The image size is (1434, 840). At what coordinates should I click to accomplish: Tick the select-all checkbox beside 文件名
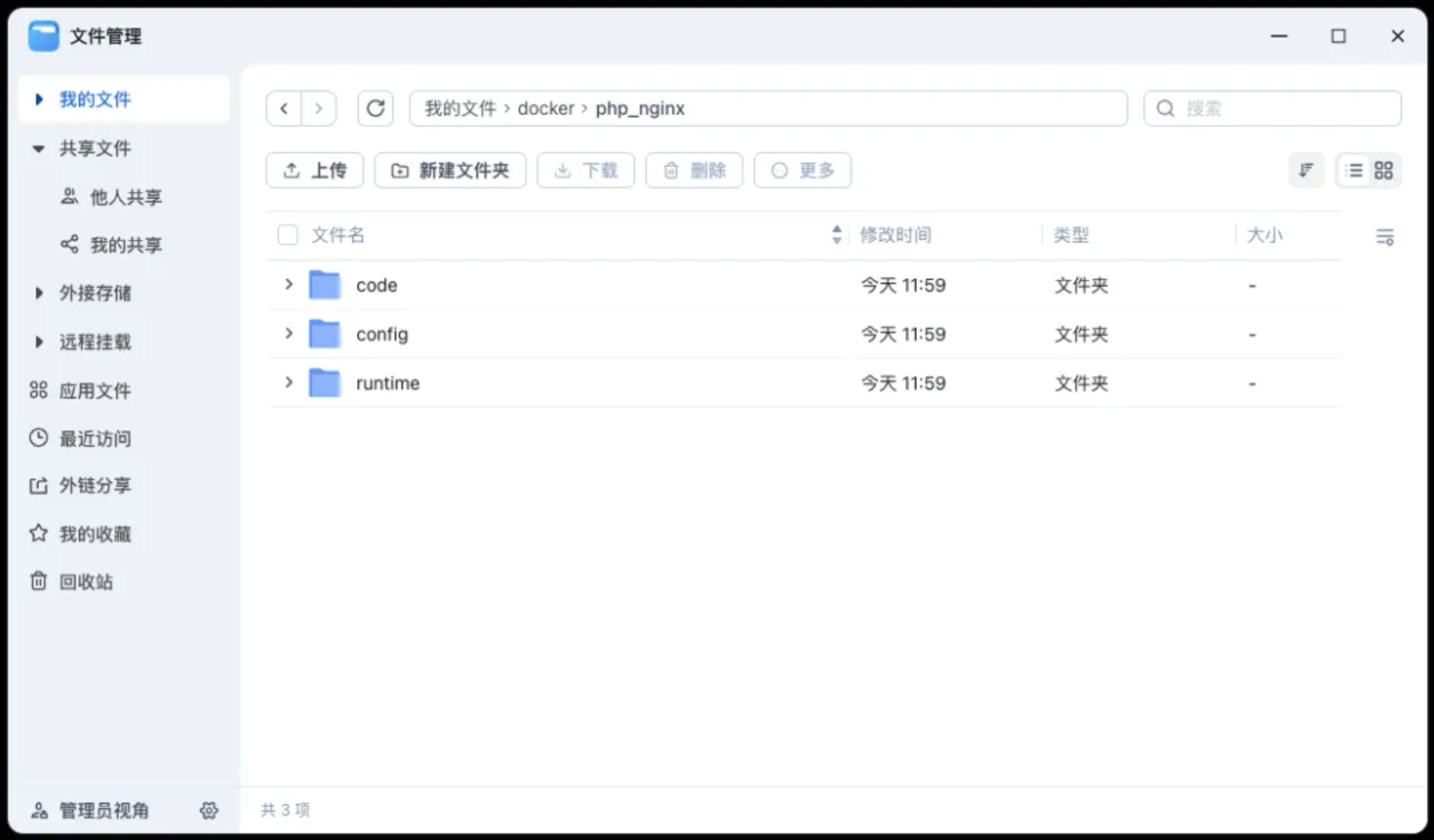pyautogui.click(x=287, y=235)
